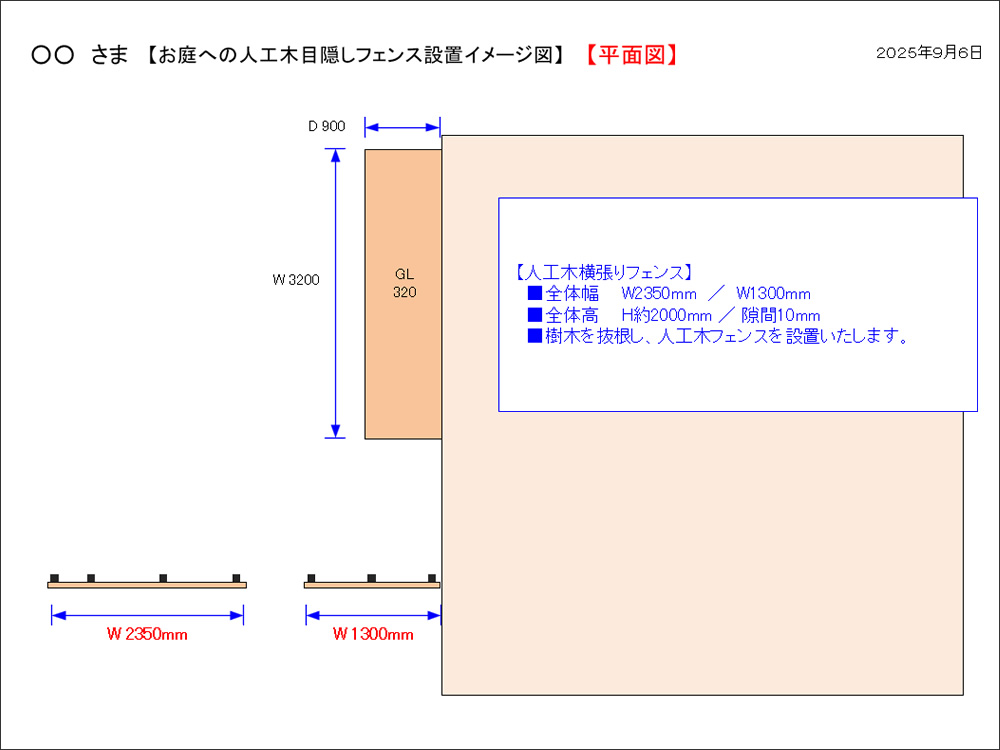Click the 全体幅 W2350mm / W1300mm line

[669, 294]
